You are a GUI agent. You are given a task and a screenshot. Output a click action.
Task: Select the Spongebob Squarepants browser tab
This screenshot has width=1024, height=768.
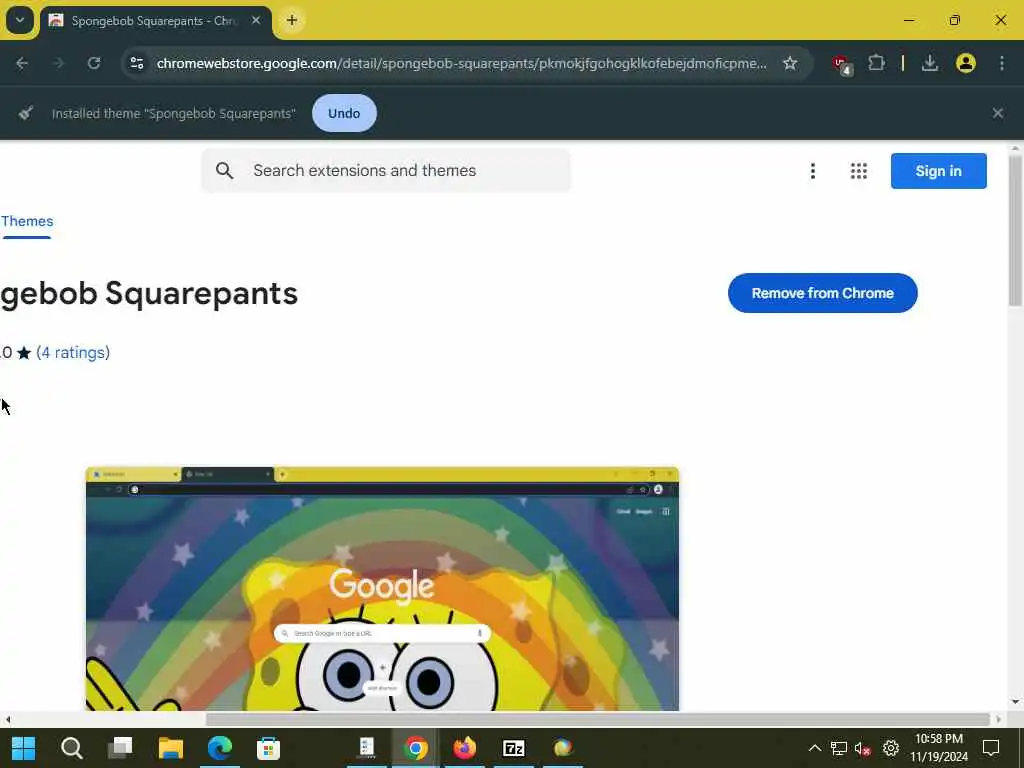[x=156, y=21]
